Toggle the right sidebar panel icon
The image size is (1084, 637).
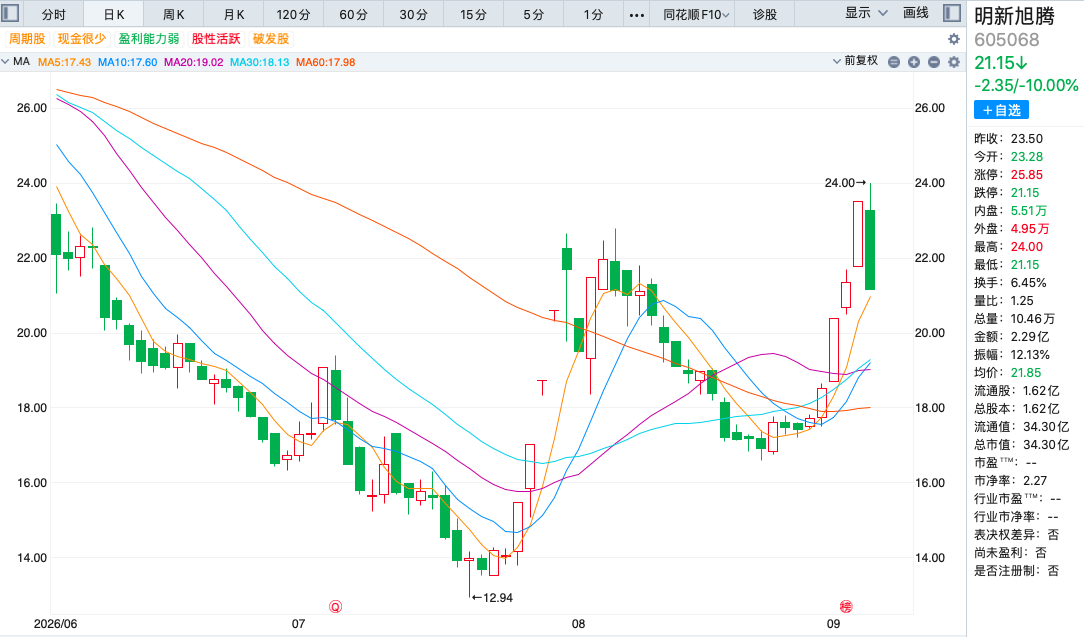pyautogui.click(x=952, y=13)
